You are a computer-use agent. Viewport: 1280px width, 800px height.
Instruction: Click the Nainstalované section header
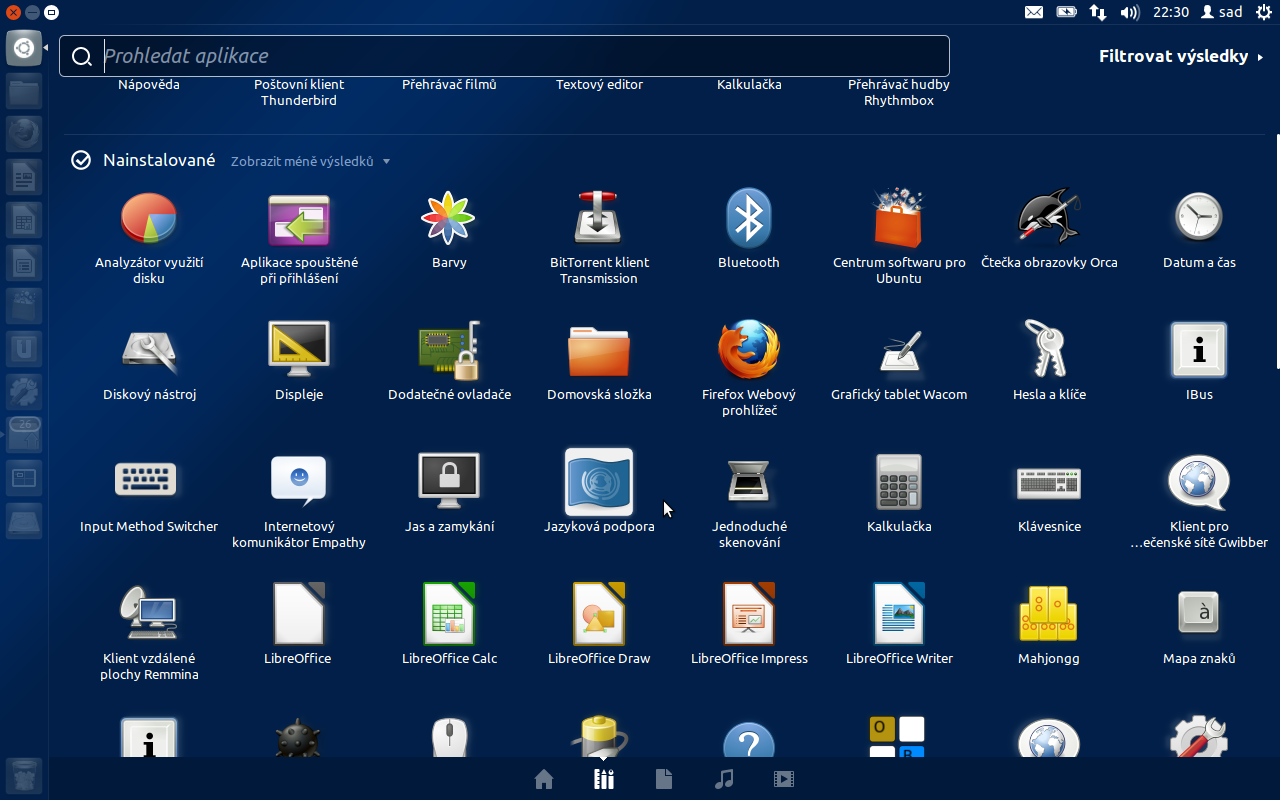[159, 160]
